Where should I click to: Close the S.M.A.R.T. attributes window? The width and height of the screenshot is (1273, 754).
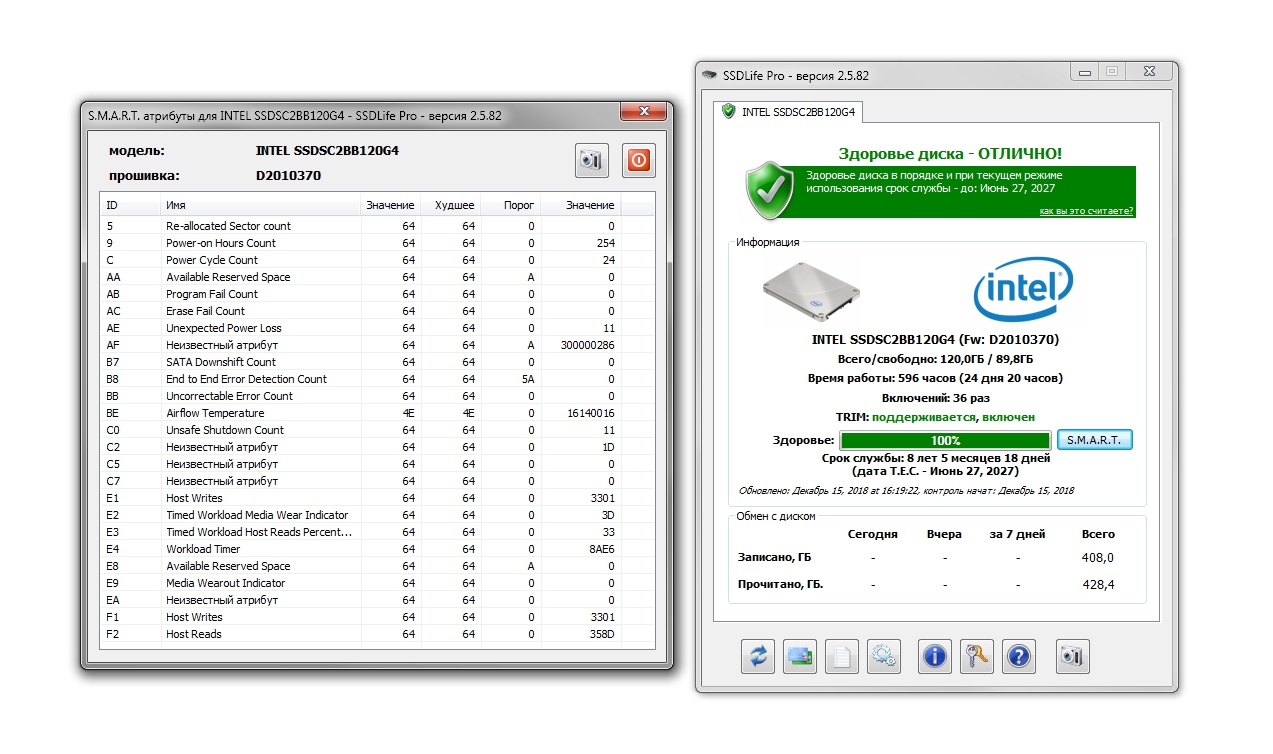pos(643,111)
